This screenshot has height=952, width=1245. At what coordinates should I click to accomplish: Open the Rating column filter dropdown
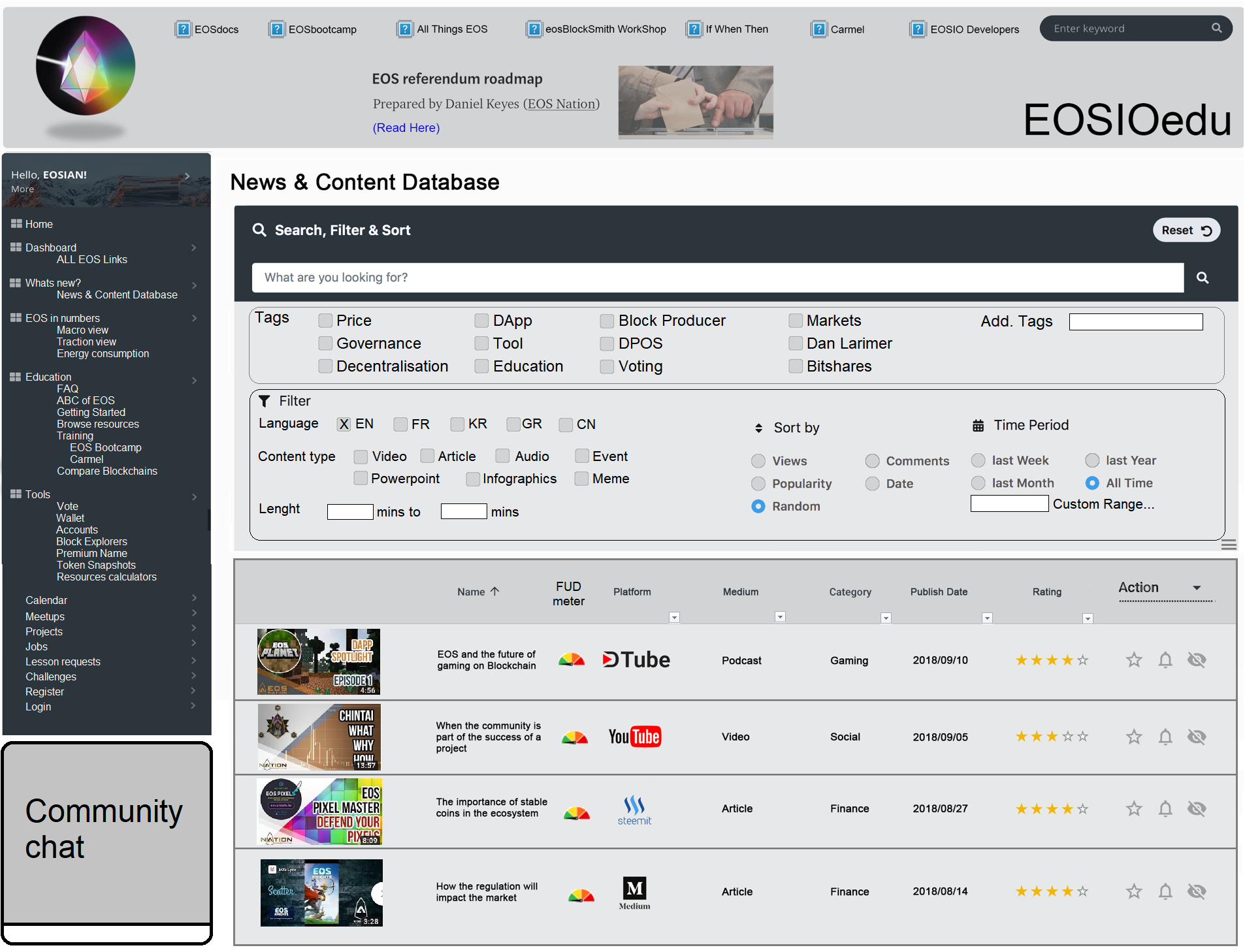[x=1088, y=618]
